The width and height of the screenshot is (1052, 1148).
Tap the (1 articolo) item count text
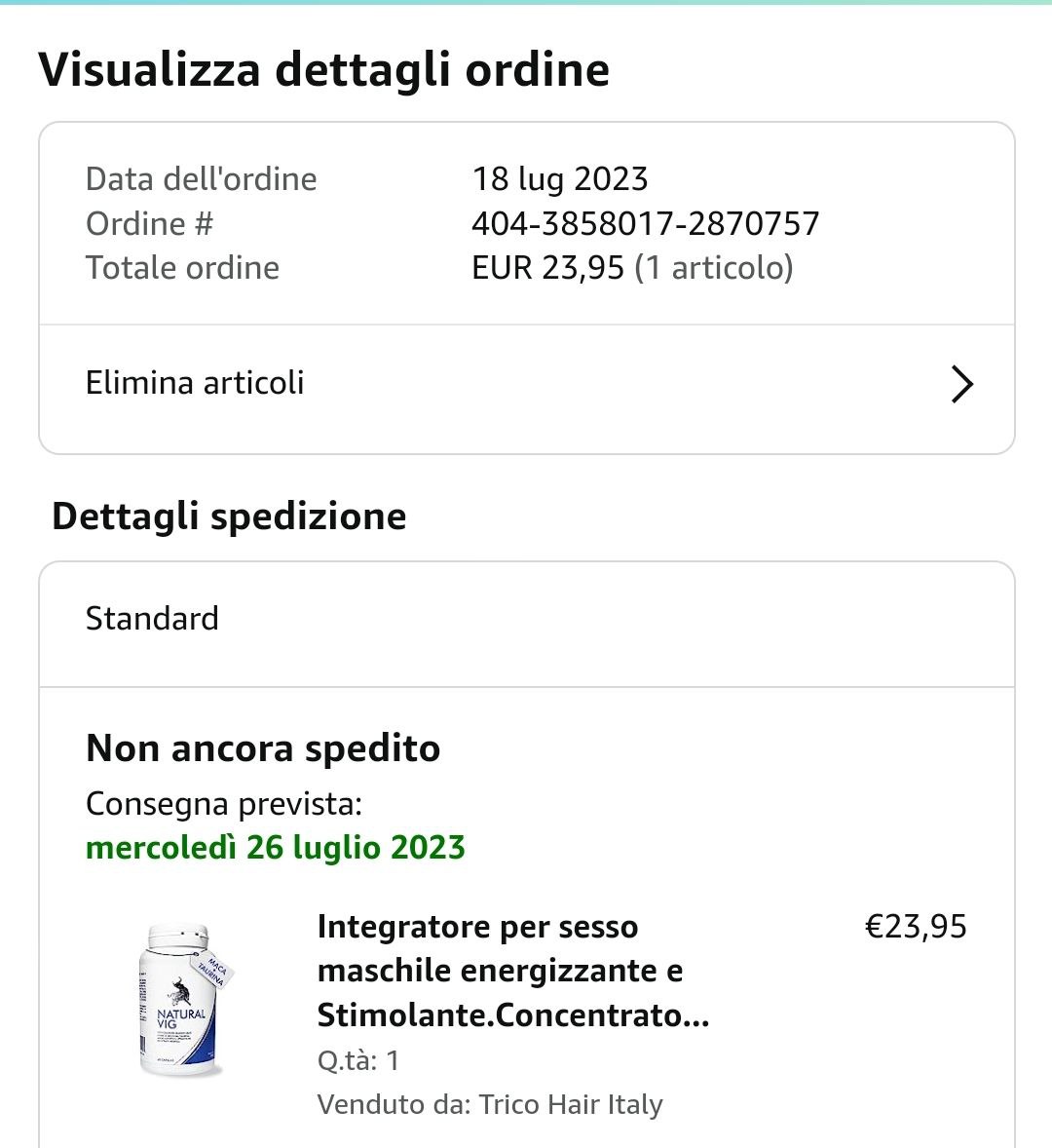pos(714,268)
